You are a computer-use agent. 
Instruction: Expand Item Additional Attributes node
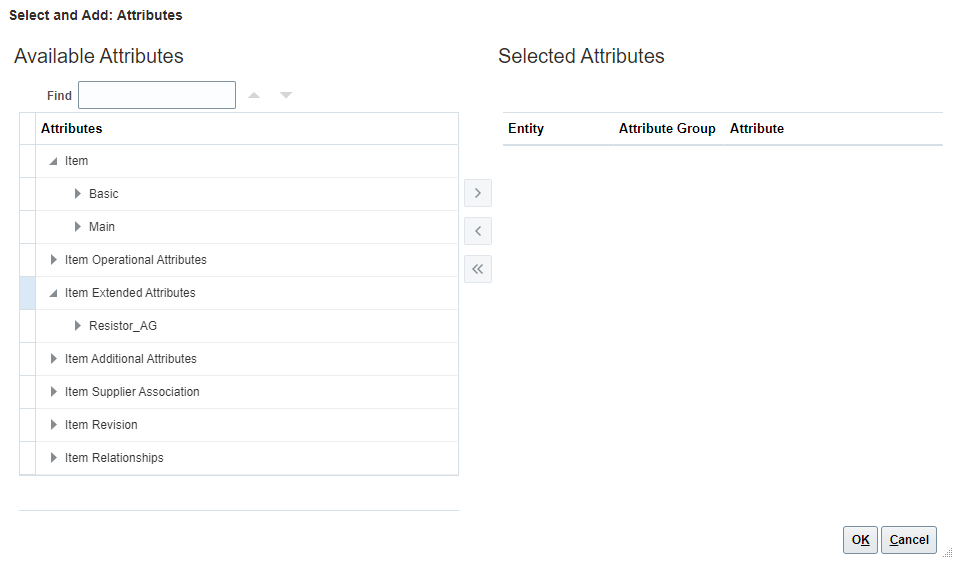(x=54, y=359)
